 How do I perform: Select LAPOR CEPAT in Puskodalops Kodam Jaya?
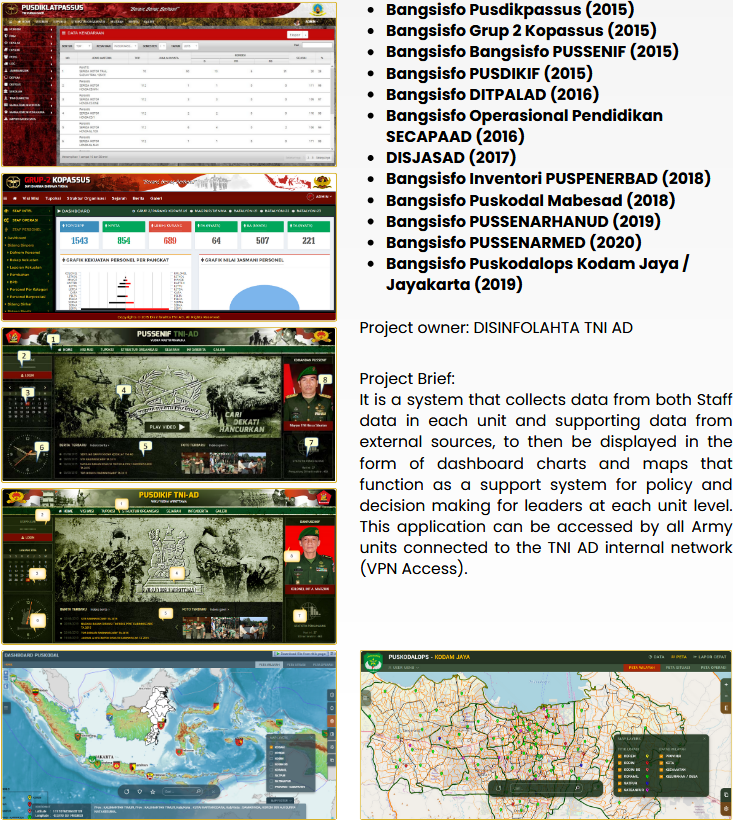pyautogui.click(x=710, y=657)
